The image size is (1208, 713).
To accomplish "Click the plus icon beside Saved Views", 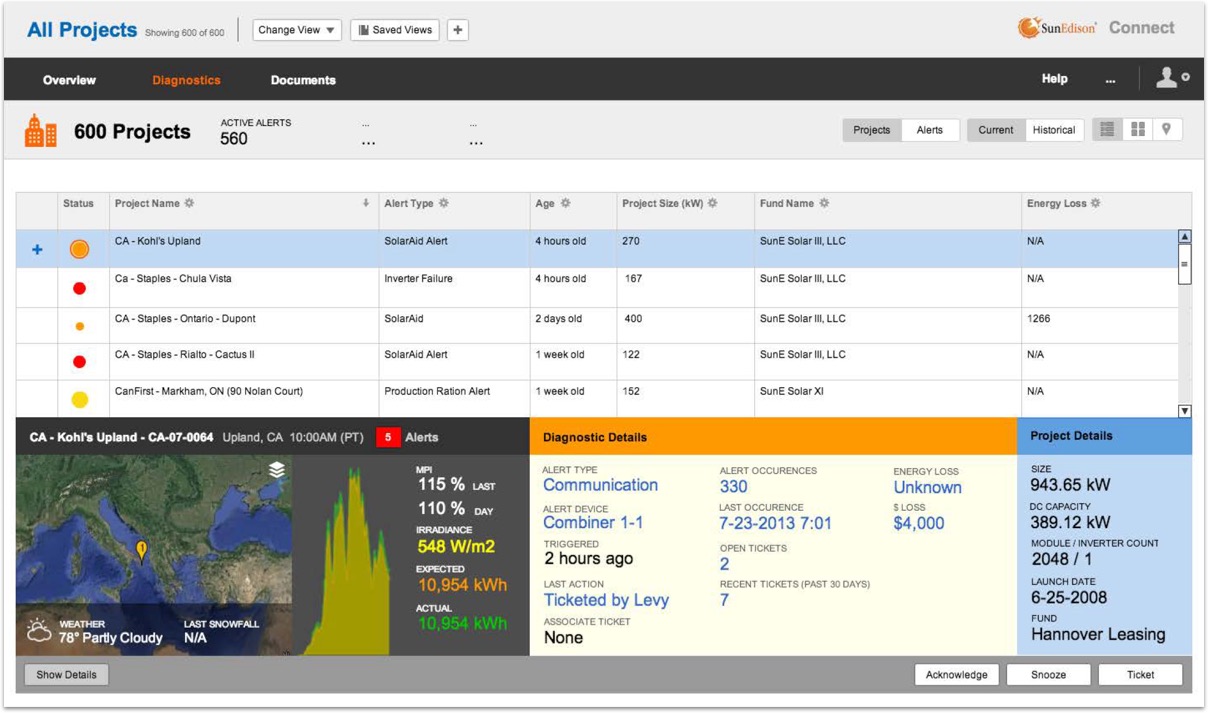I will click(x=458, y=30).
